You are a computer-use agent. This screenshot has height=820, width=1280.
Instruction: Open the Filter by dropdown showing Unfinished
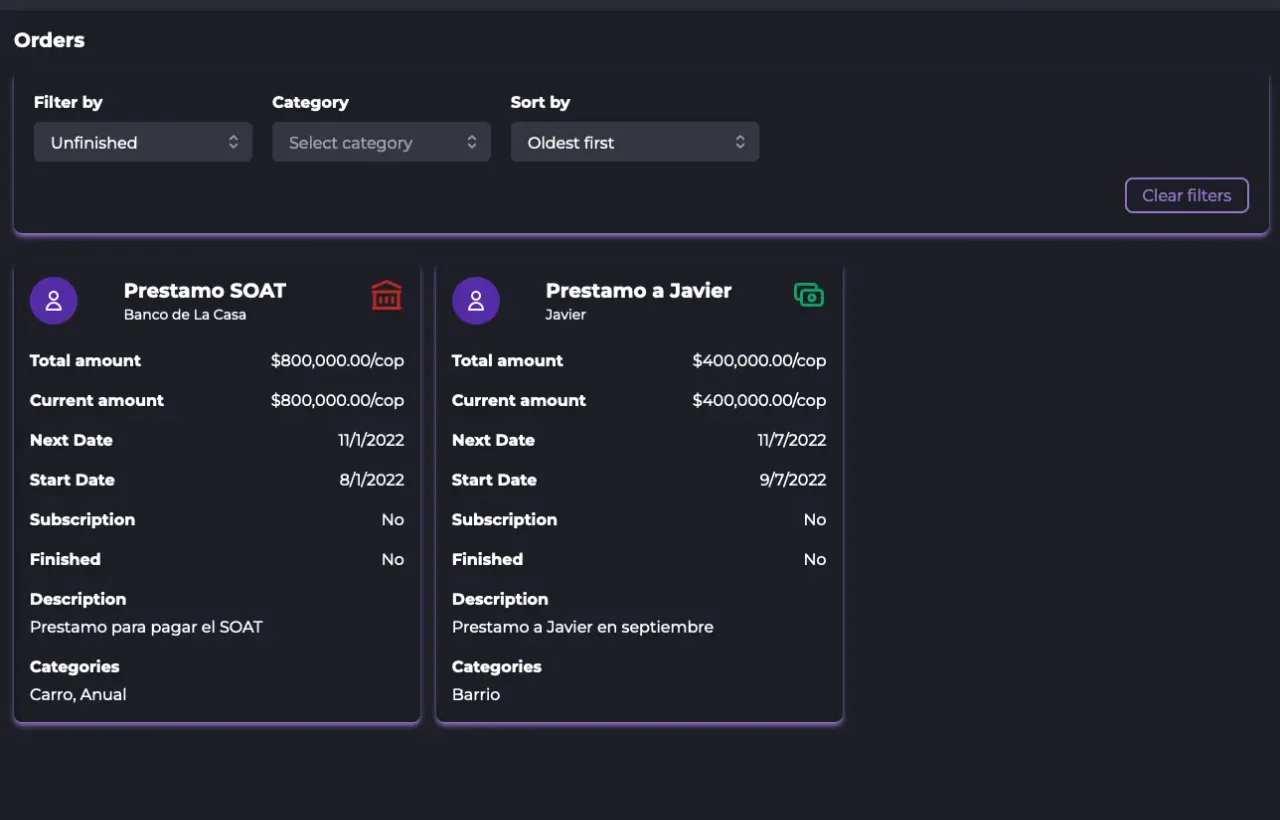[143, 142]
